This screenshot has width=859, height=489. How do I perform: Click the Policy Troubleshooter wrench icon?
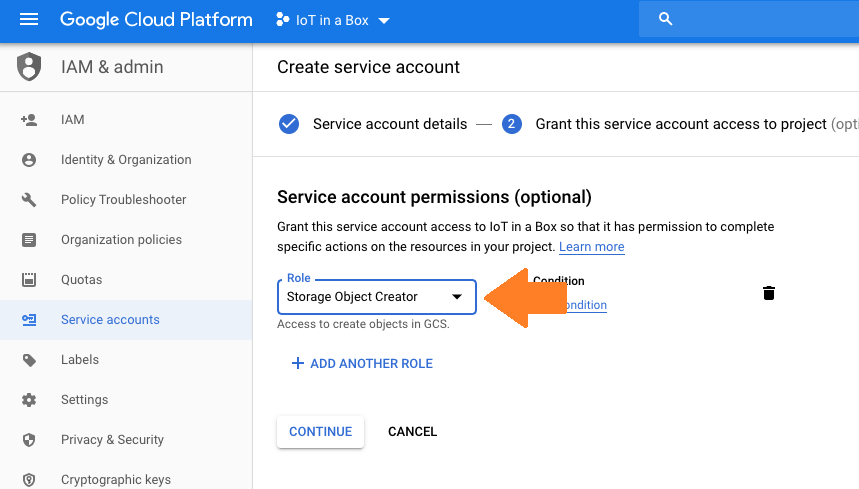[29, 199]
